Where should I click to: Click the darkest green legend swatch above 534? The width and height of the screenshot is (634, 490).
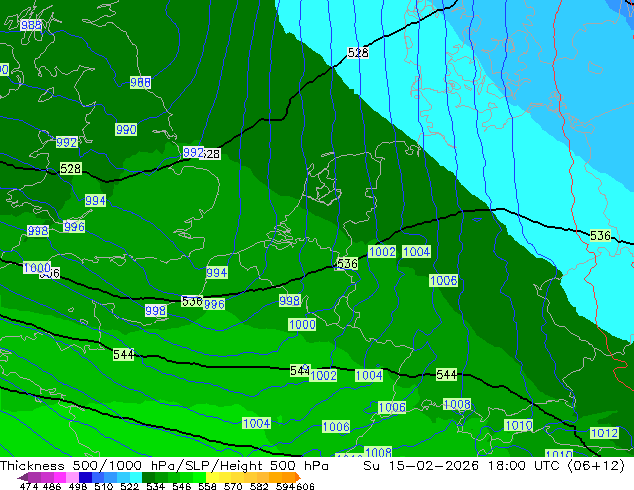[x=148, y=477]
